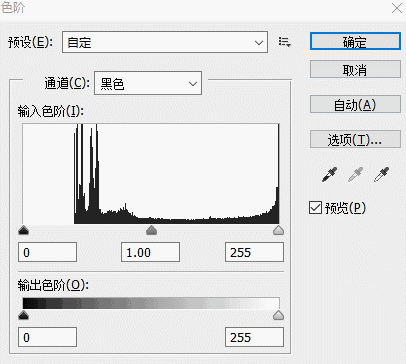
Task: Click the input midtone gamma slider
Action: [x=152, y=230]
